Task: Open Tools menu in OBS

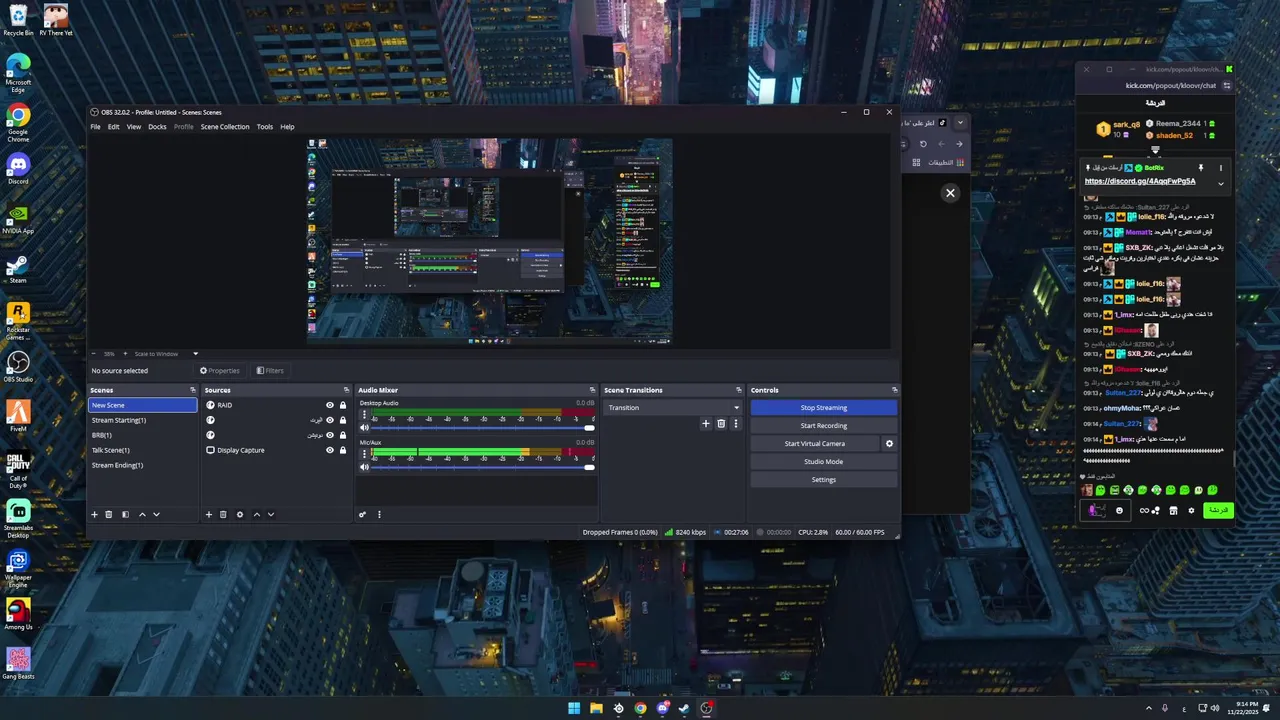Action: coord(264,127)
